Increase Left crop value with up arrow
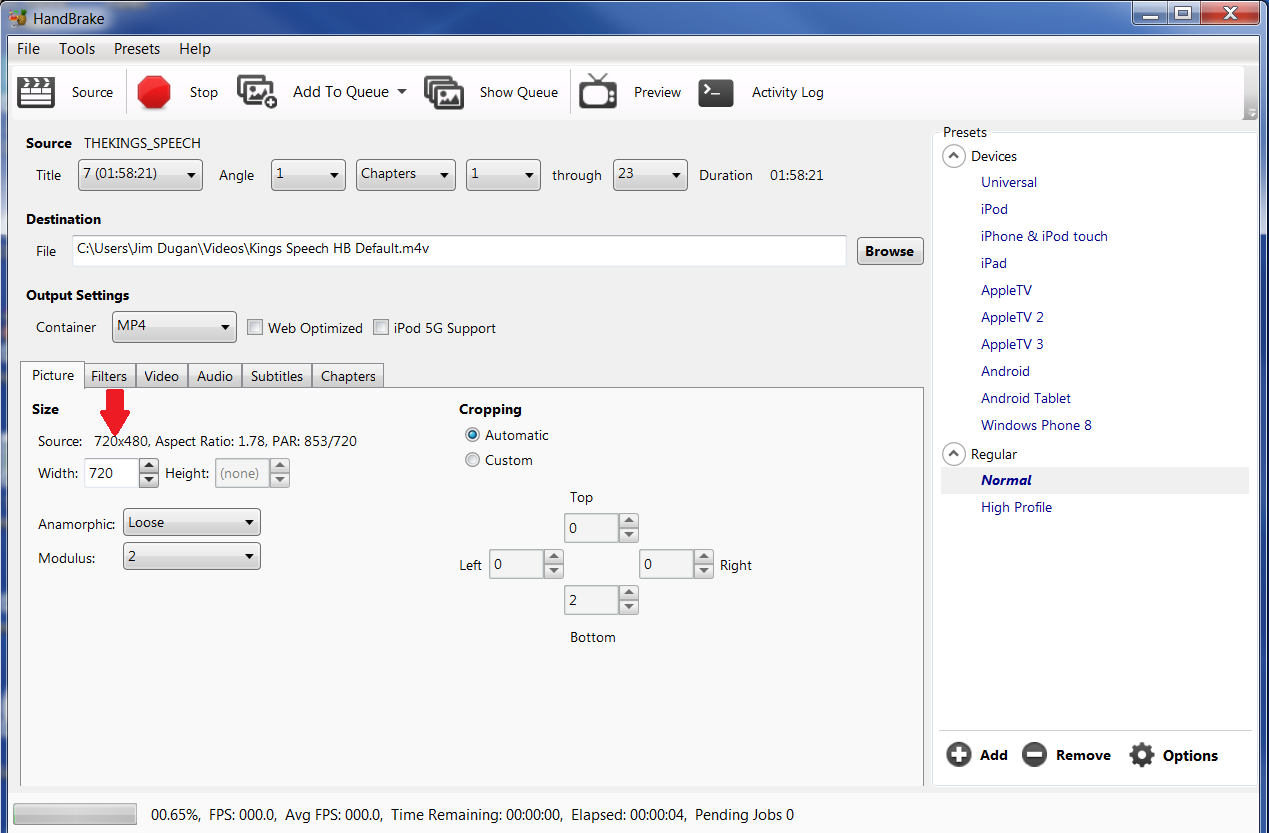This screenshot has height=833, width=1269. 553,557
